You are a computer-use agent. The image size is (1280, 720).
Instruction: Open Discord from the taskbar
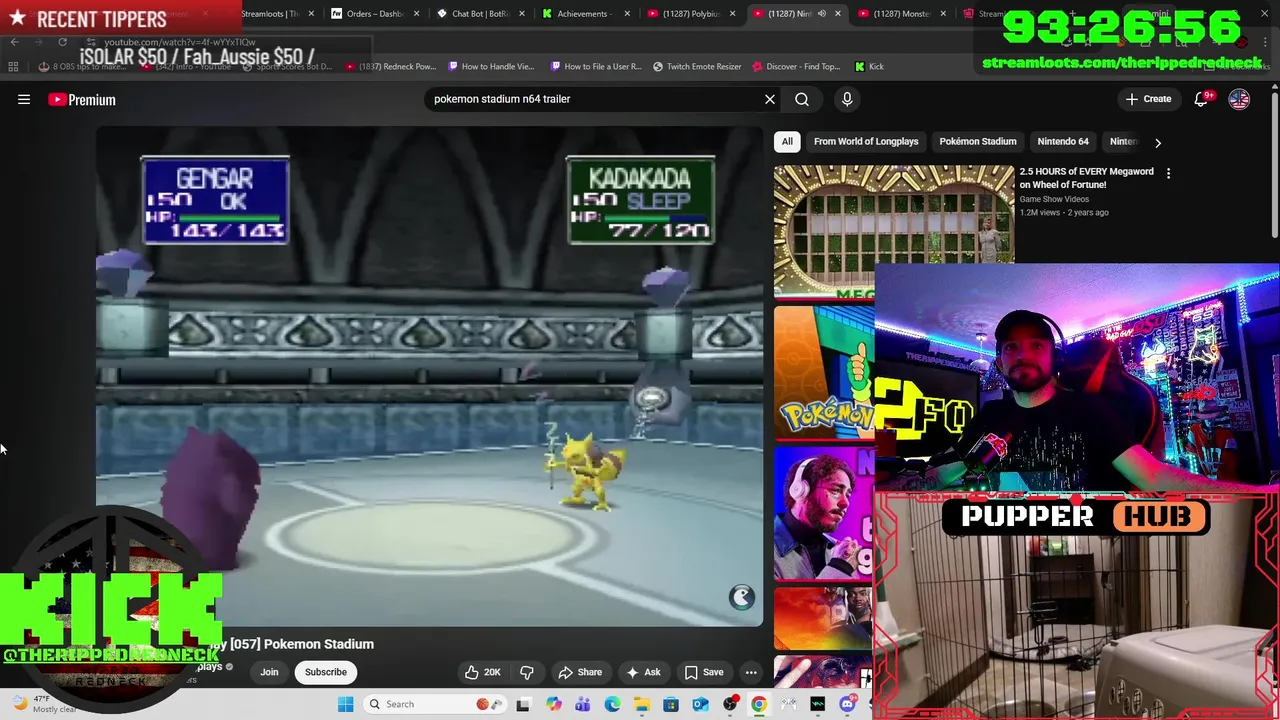[x=847, y=704]
